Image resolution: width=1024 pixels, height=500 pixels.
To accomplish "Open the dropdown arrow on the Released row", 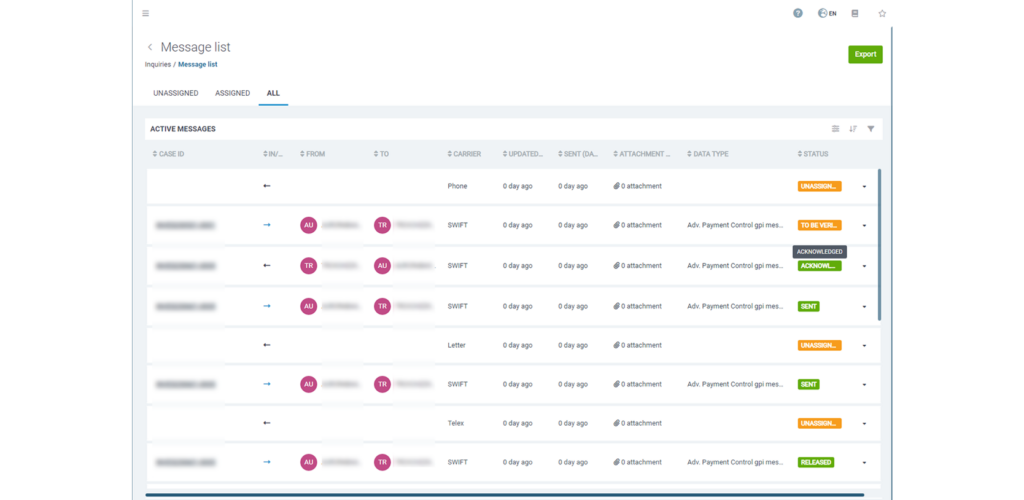I will click(864, 463).
